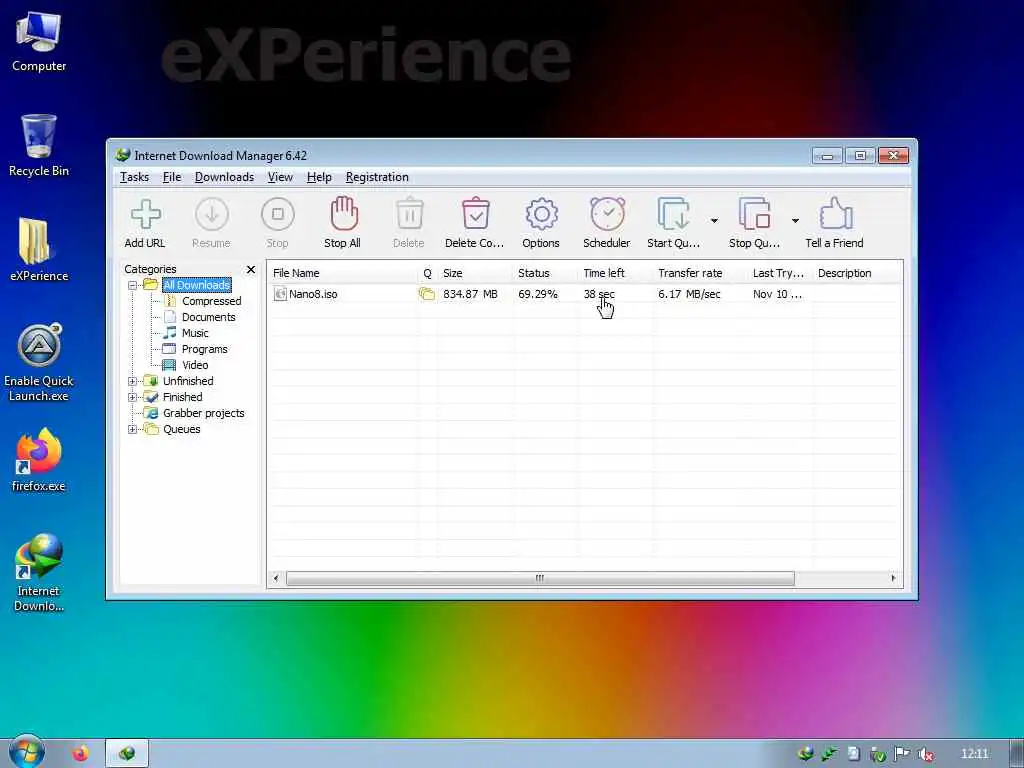Click the queue icon for Nano8.iso

426,294
